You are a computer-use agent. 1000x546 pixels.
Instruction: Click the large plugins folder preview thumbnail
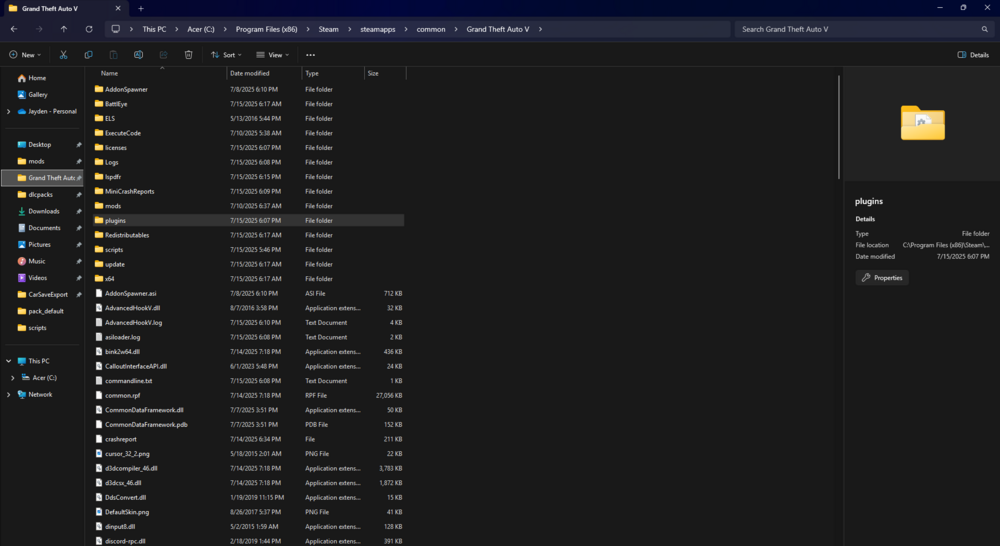pyautogui.click(x=923, y=123)
